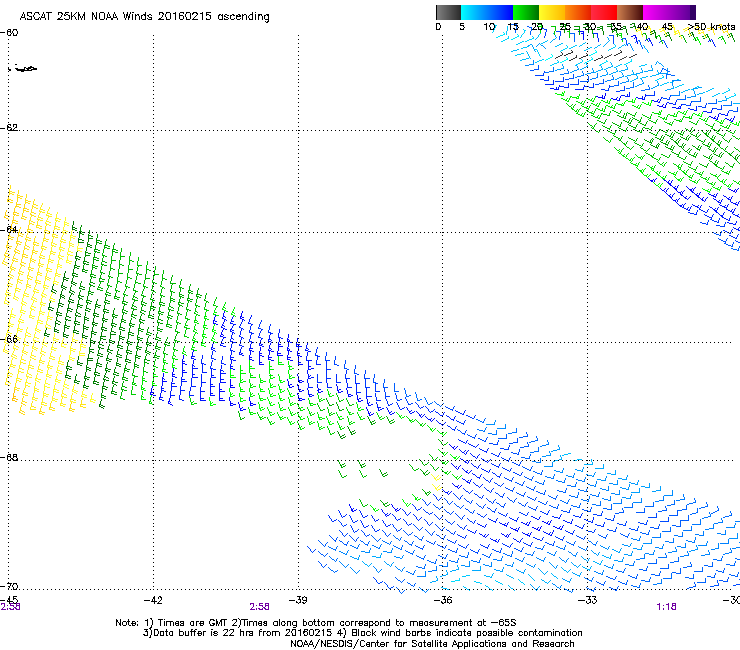Image resolution: width=740 pixels, height=650 pixels.
Task: Click the green 15–20 knots color segment
Action: [526, 12]
